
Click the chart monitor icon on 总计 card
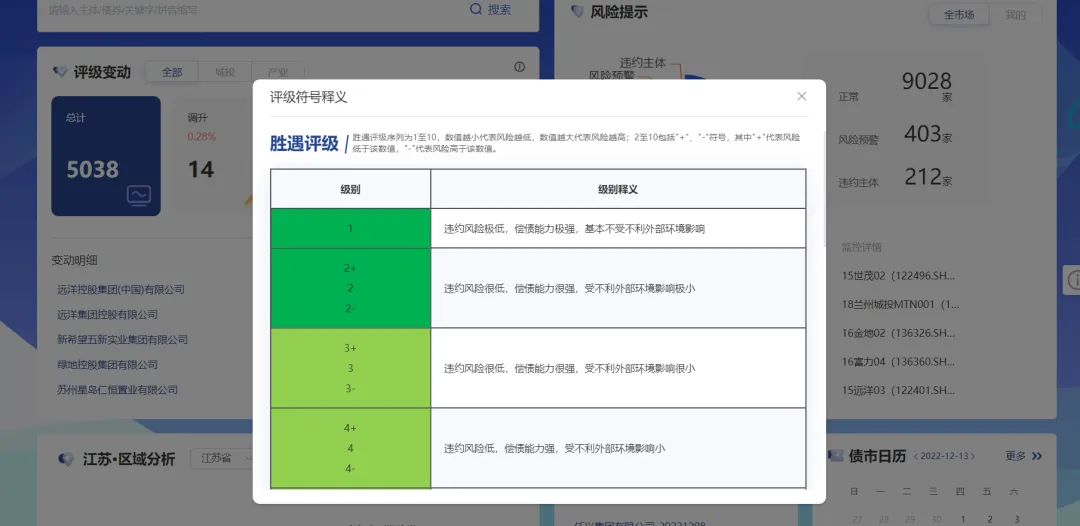coord(139,195)
